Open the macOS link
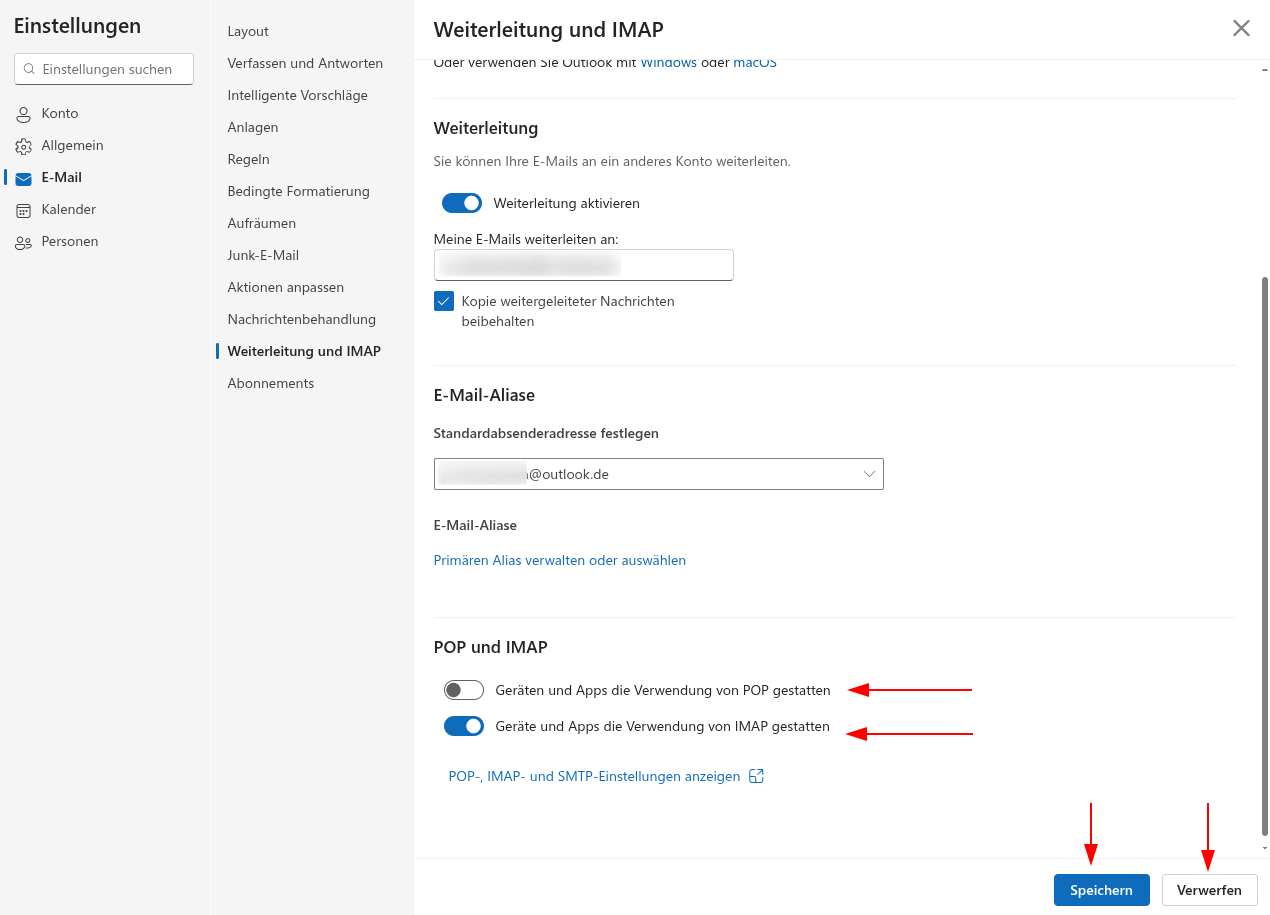The height and width of the screenshot is (915, 1270). click(755, 63)
